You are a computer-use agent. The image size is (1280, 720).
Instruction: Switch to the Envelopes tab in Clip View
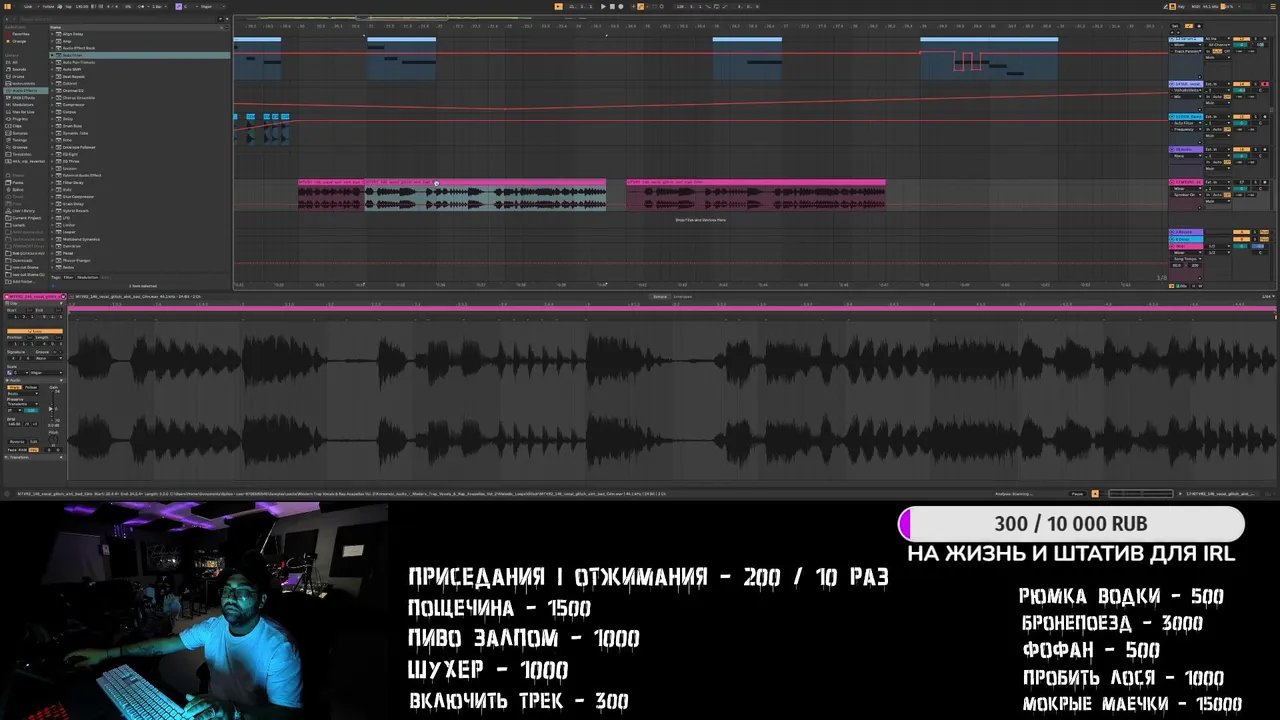click(x=683, y=297)
